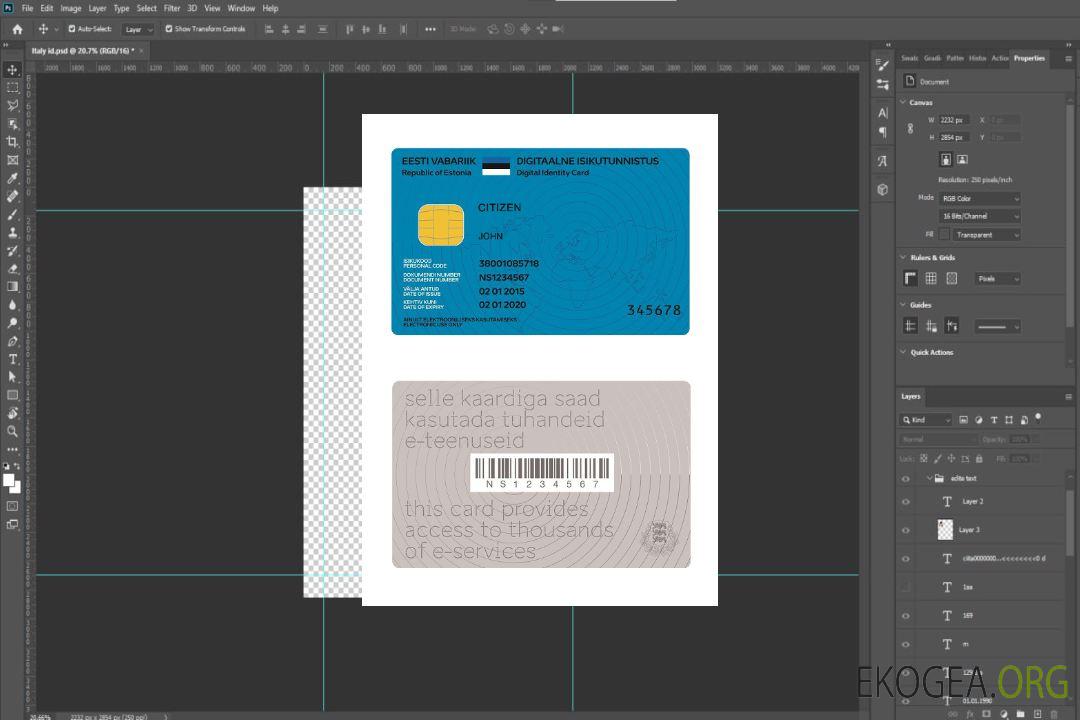Click the Quick Actions section header
The image size is (1080, 720).
tap(931, 352)
